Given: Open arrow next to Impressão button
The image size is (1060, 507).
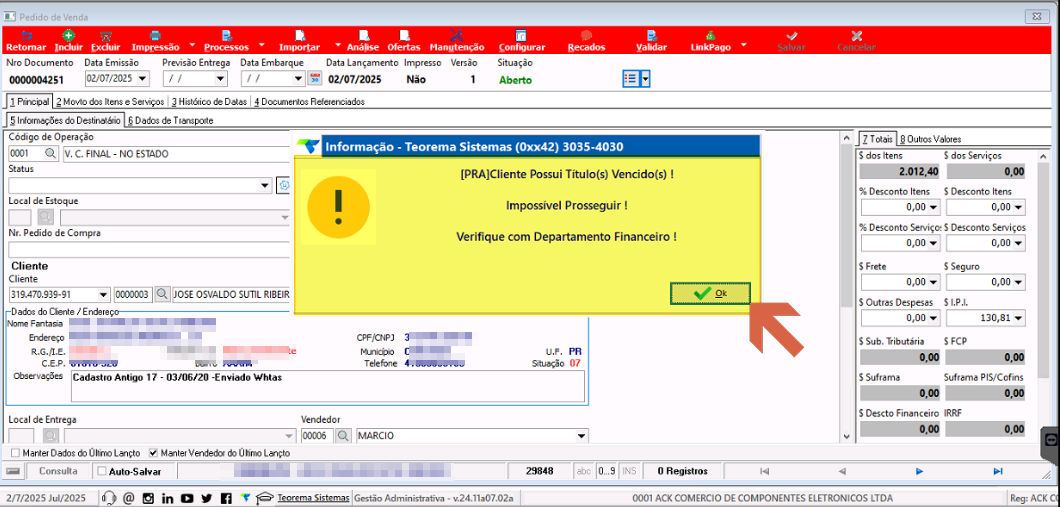Looking at the screenshot, I should tap(191, 45).
